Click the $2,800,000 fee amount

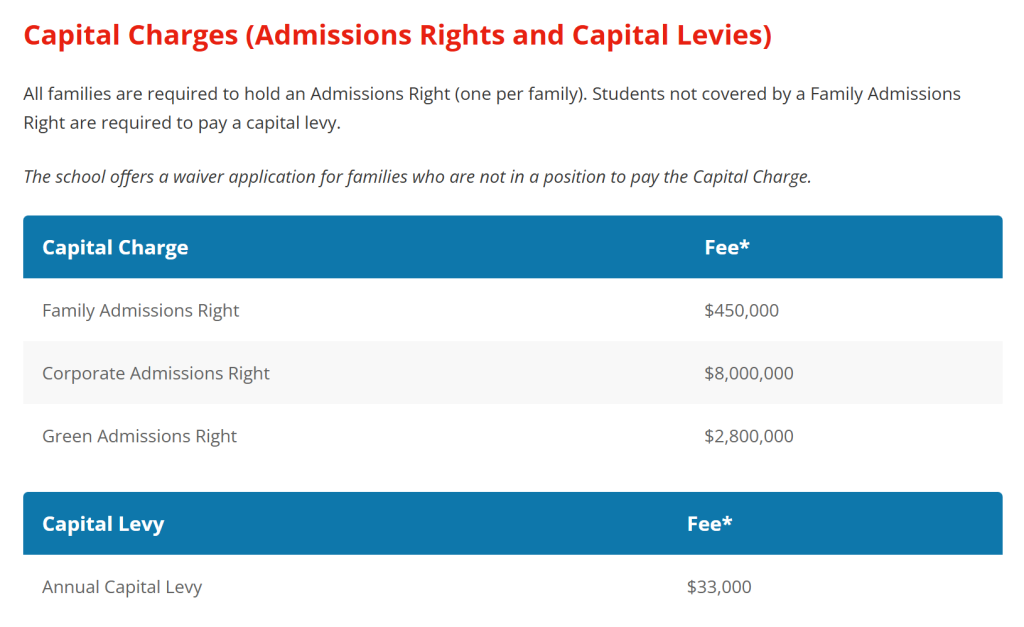(749, 436)
